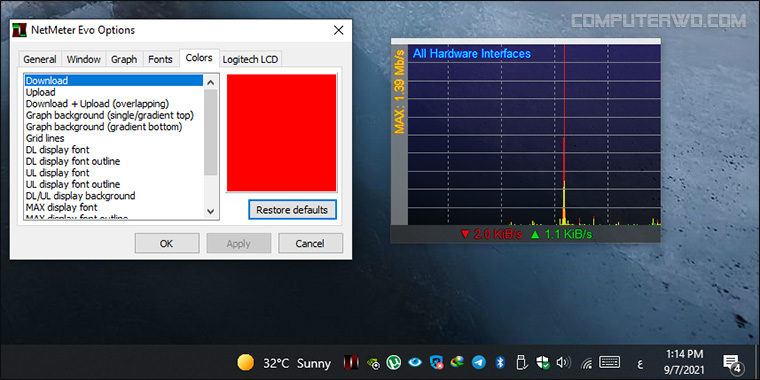The image size is (760, 380).
Task: Open the Wi-Fi network icon
Action: coord(586,362)
